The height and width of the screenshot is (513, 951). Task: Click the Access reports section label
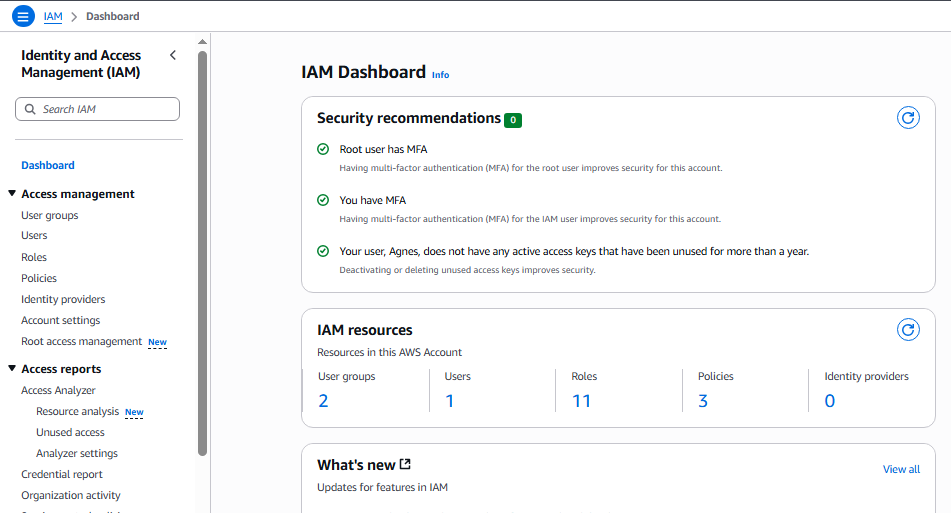pos(61,369)
